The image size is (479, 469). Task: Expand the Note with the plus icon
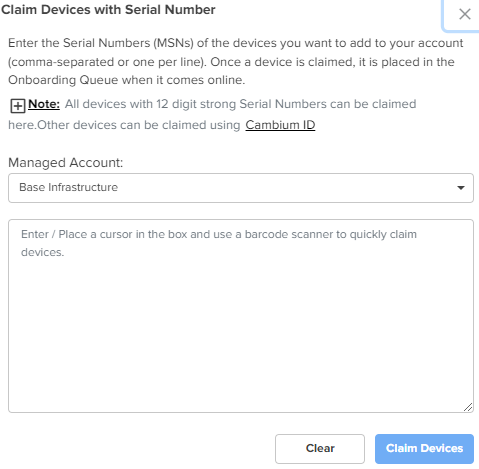[x=18, y=106]
